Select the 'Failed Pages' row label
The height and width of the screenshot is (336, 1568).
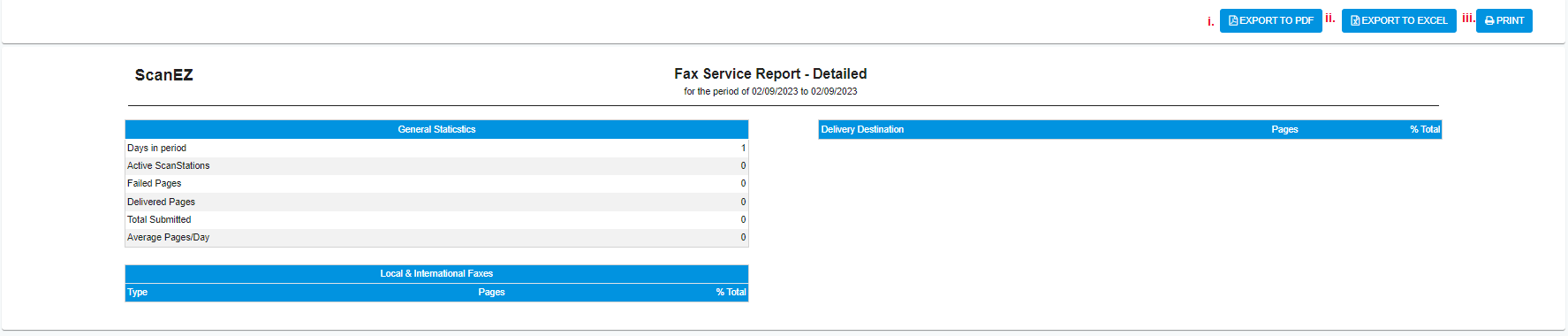[154, 184]
